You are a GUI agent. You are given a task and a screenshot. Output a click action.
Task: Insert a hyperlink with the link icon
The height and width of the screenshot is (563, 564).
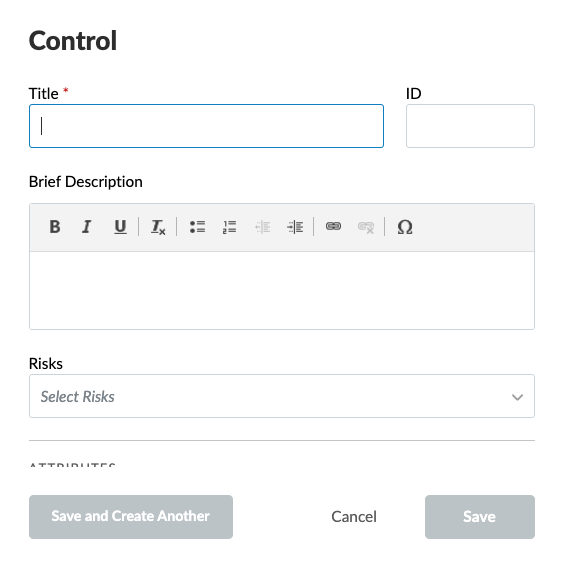[333, 227]
